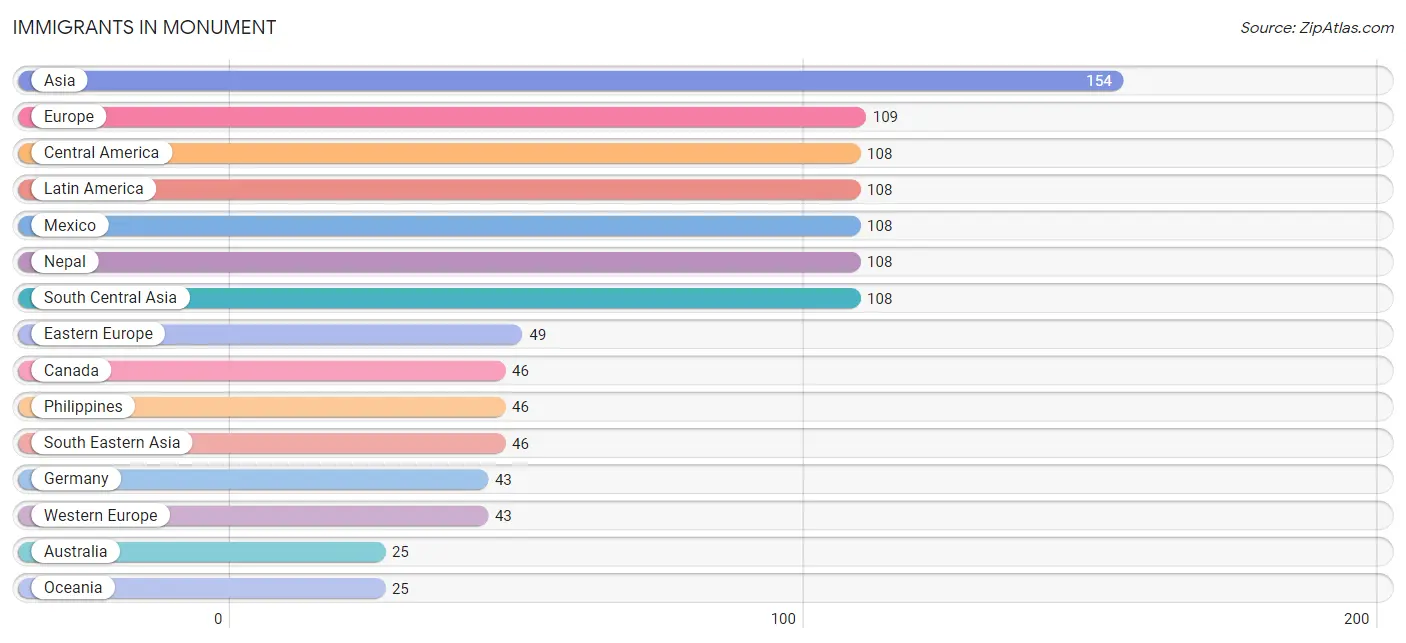Viewport: 1406px width, 643px height.
Task: Select the Australia bar
Action: pyautogui.click(x=201, y=552)
